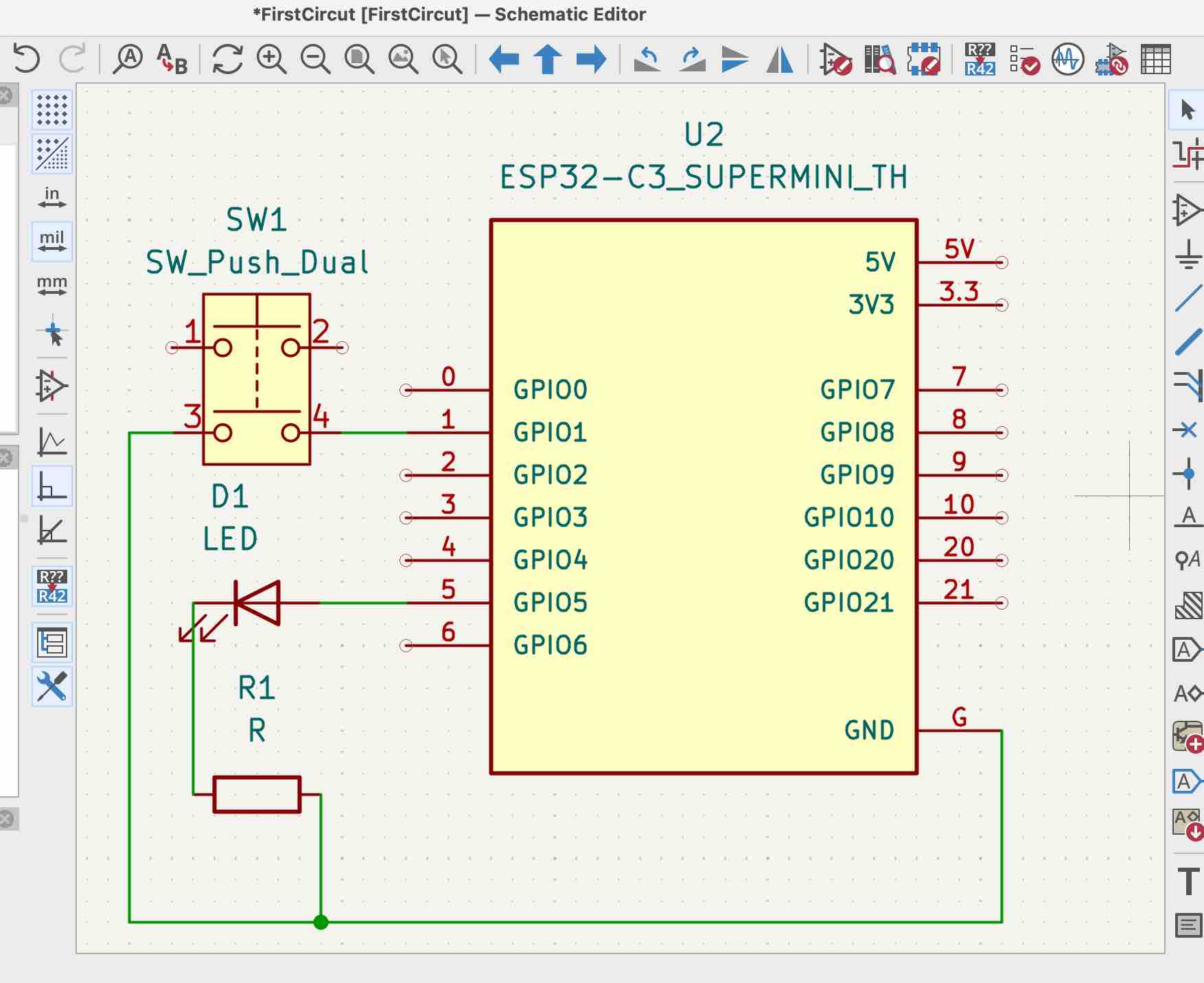Show the properties manager panel
Image resolution: width=1204 pixels, height=983 pixels.
(52, 686)
